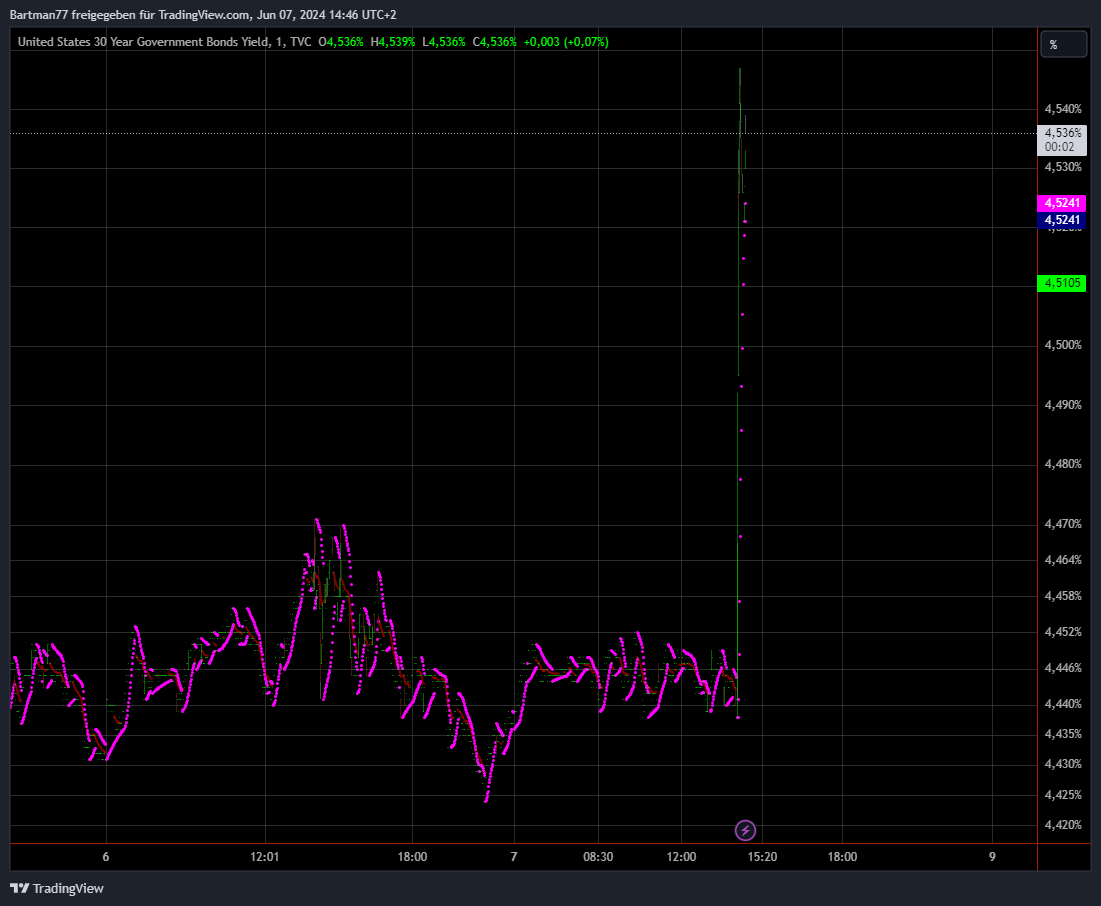The height and width of the screenshot is (906, 1101).
Task: Click the 4,430% price axis label
Action: pyautogui.click(x=1063, y=764)
